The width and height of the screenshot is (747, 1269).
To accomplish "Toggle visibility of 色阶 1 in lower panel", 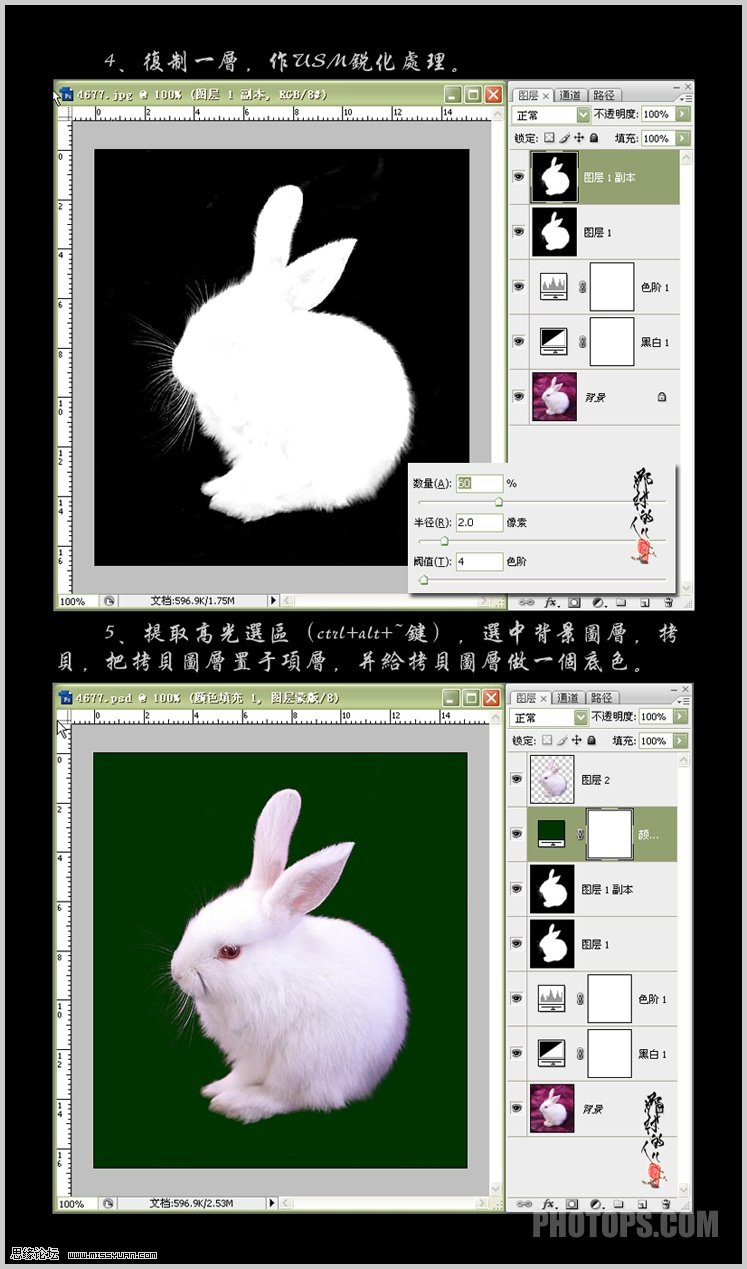I will point(518,998).
